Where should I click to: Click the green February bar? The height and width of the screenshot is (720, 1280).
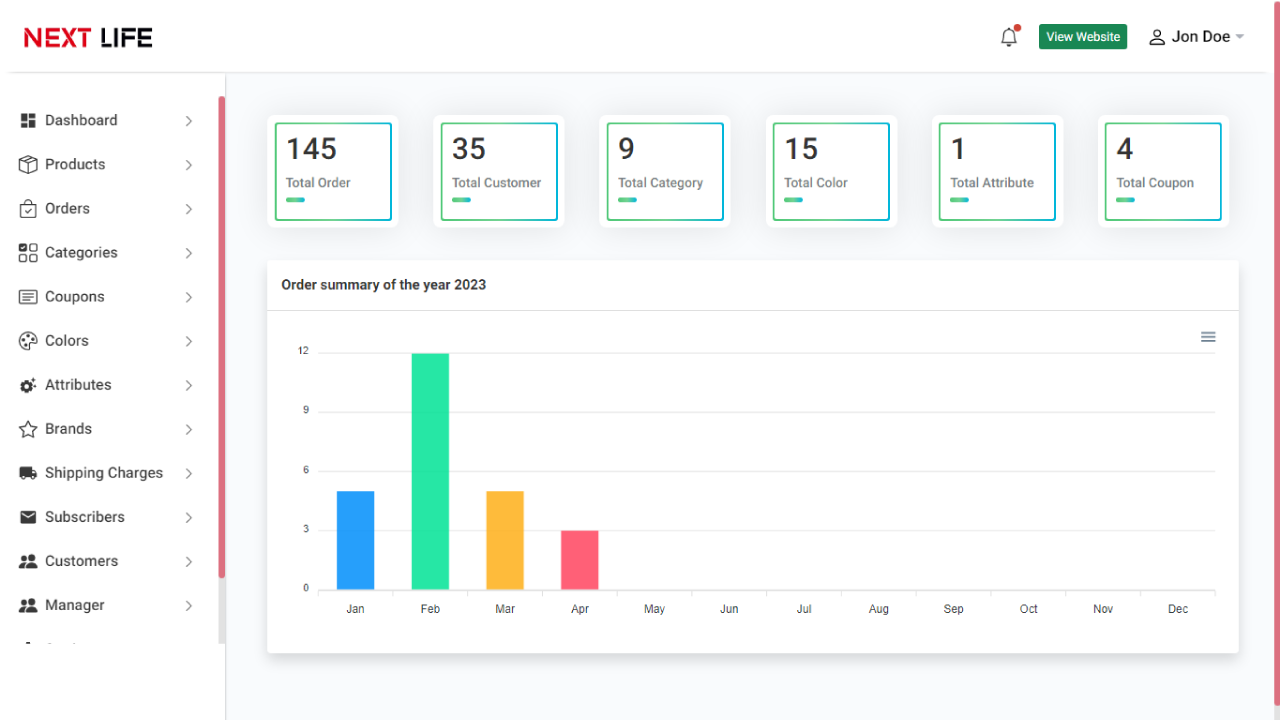pos(430,471)
